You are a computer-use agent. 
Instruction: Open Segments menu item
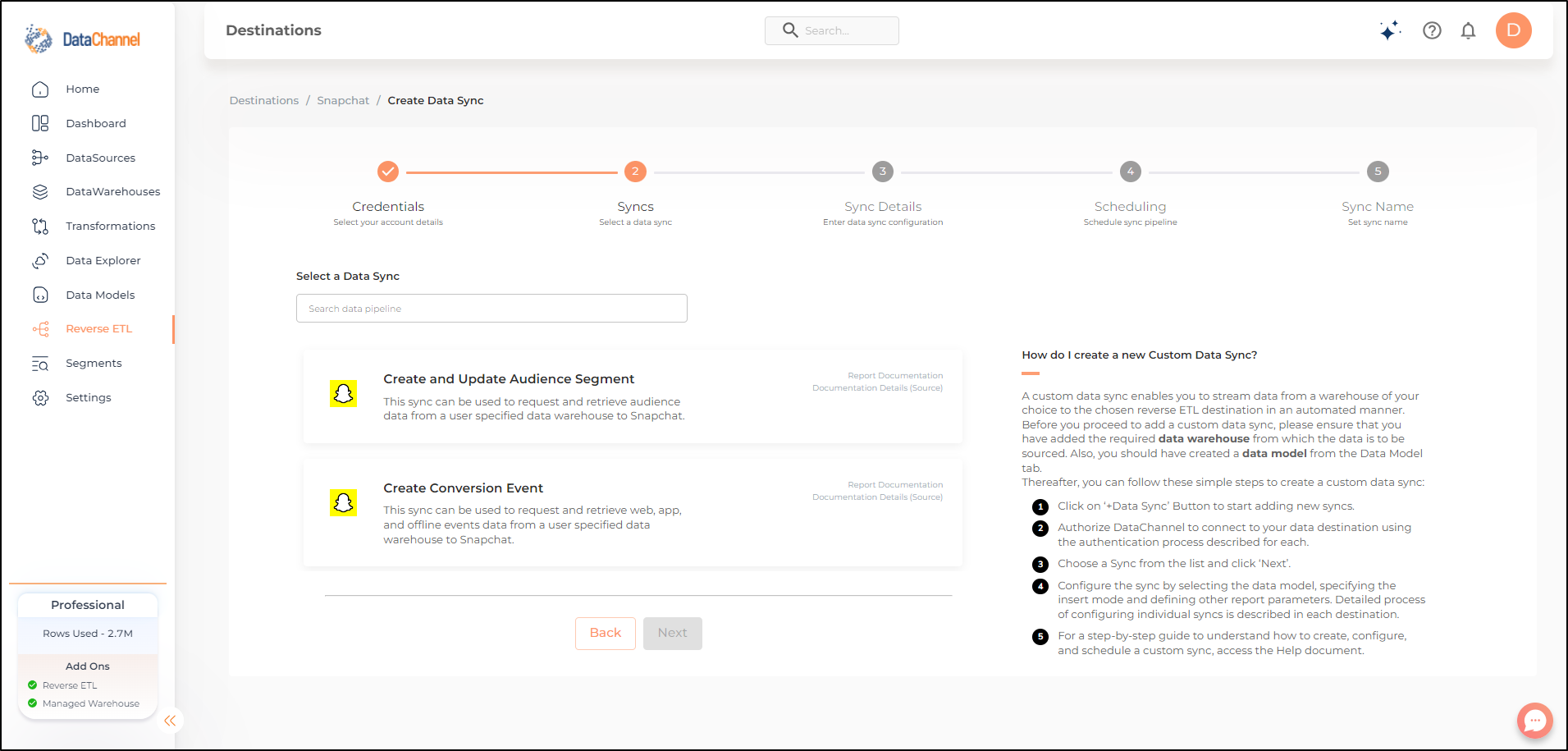click(94, 364)
